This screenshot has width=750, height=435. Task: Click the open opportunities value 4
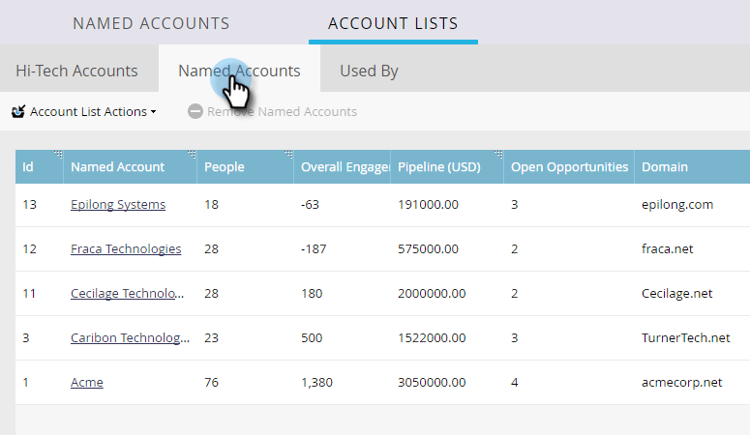click(x=515, y=382)
